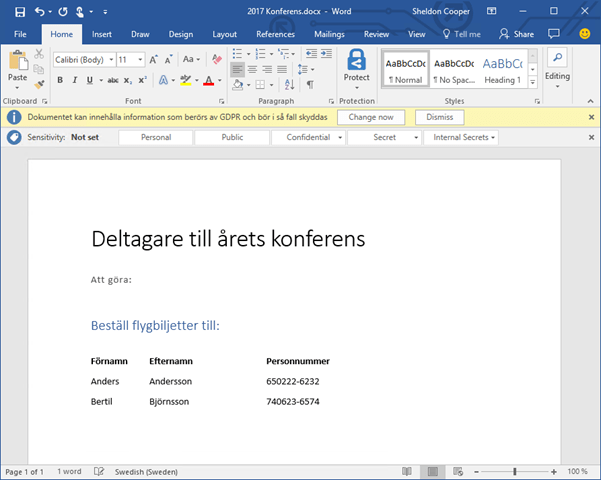Click the Paste clipboard icon

pyautogui.click(x=17, y=62)
